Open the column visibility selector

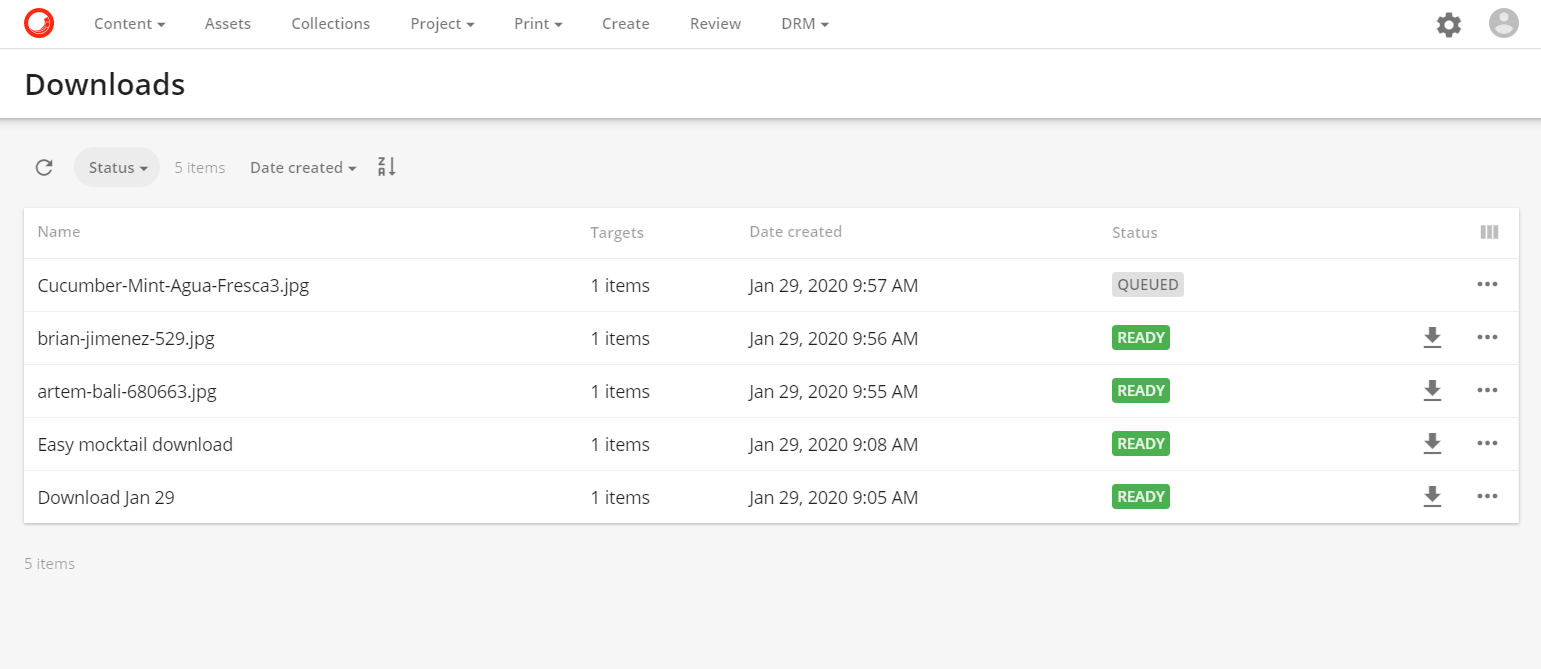1489,232
